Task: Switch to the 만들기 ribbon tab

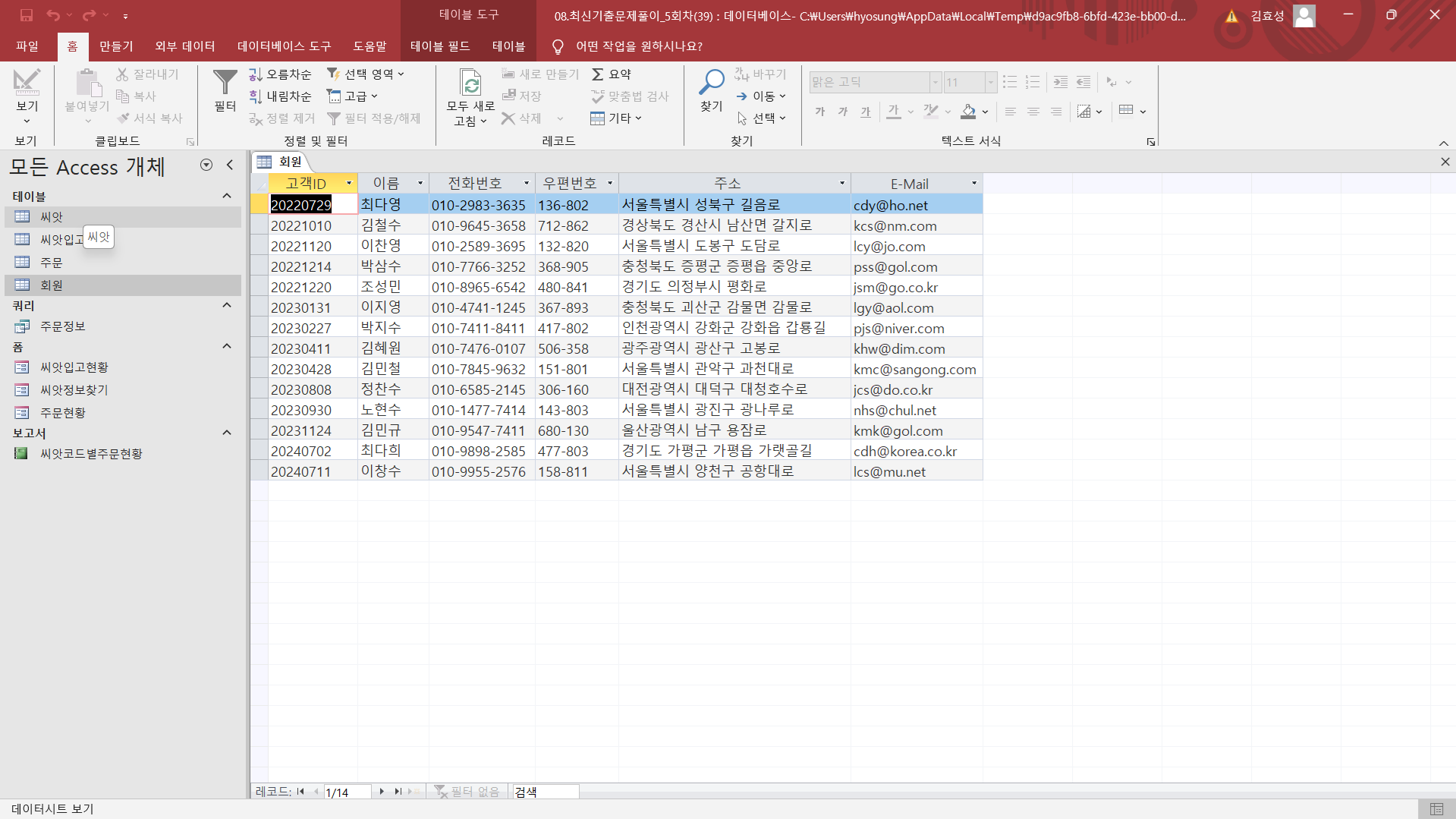Action: coord(116,46)
